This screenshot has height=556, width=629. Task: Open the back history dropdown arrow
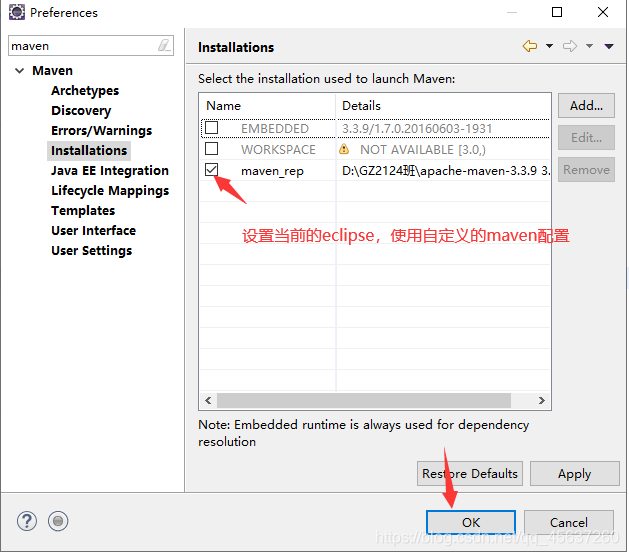point(549,46)
